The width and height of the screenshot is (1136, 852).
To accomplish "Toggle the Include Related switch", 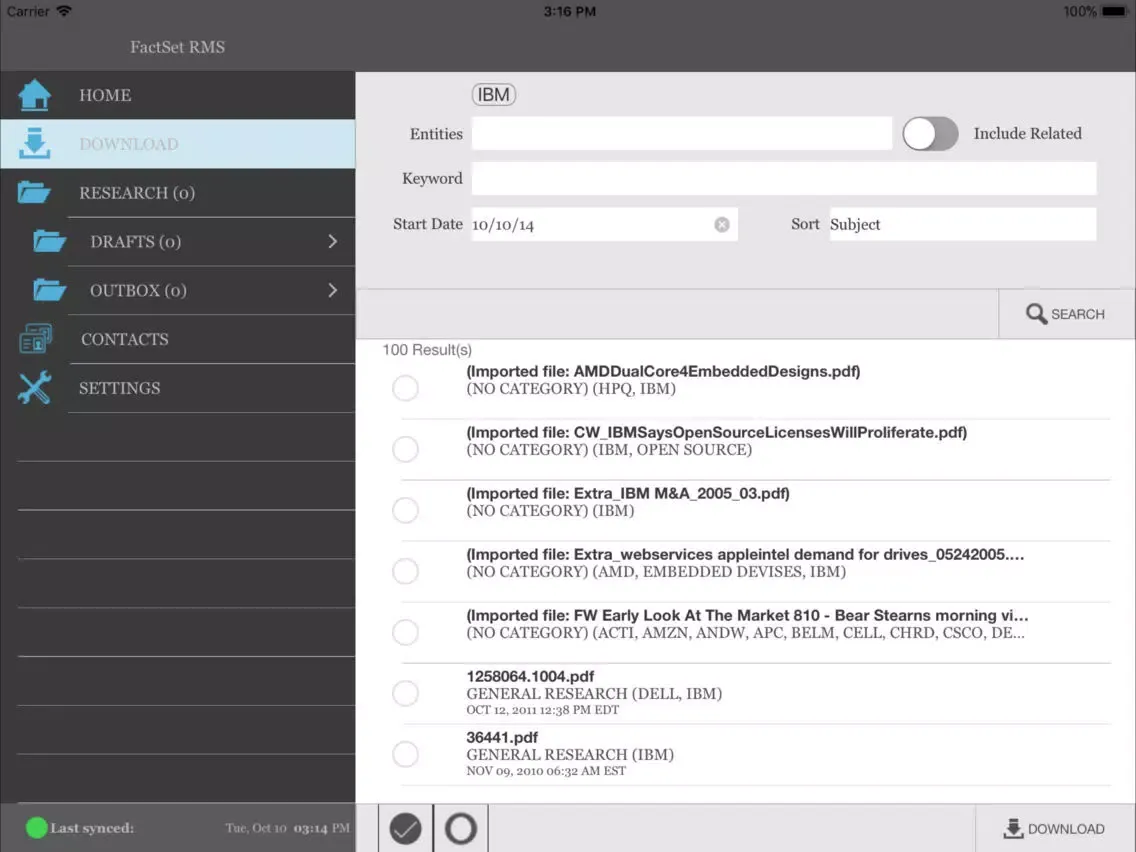I will (930, 134).
